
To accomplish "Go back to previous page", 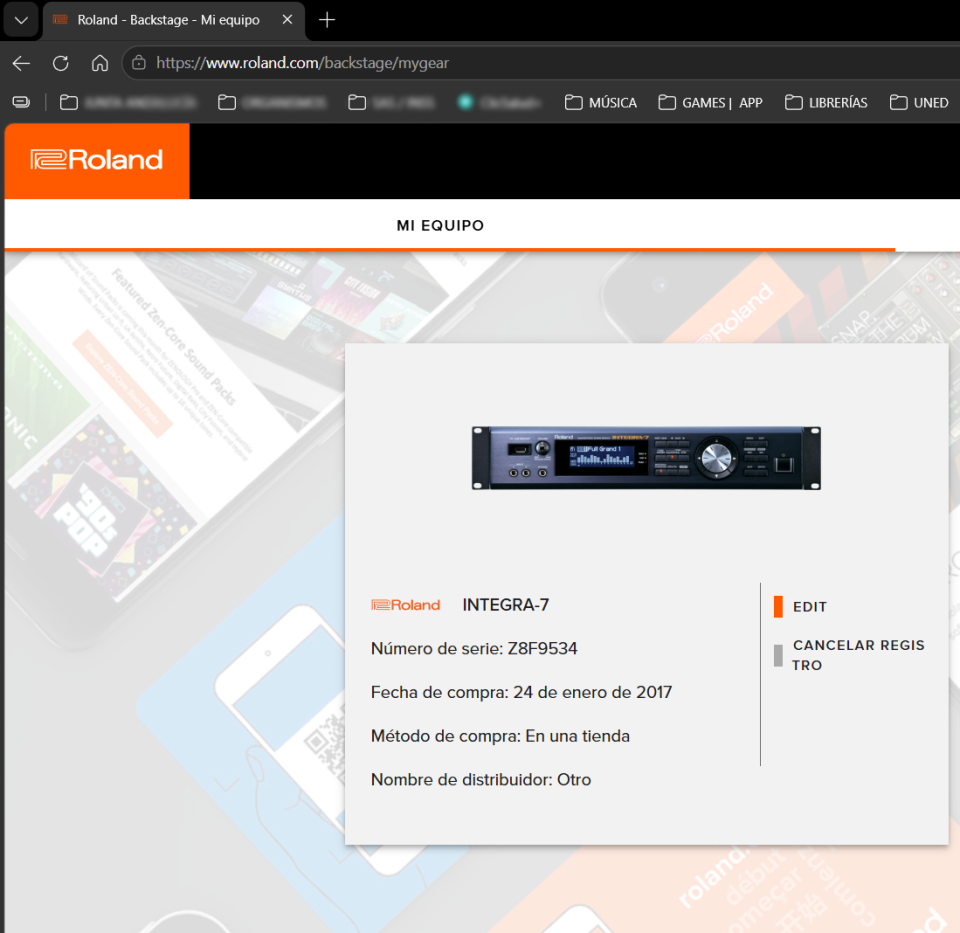I will click(x=21, y=63).
